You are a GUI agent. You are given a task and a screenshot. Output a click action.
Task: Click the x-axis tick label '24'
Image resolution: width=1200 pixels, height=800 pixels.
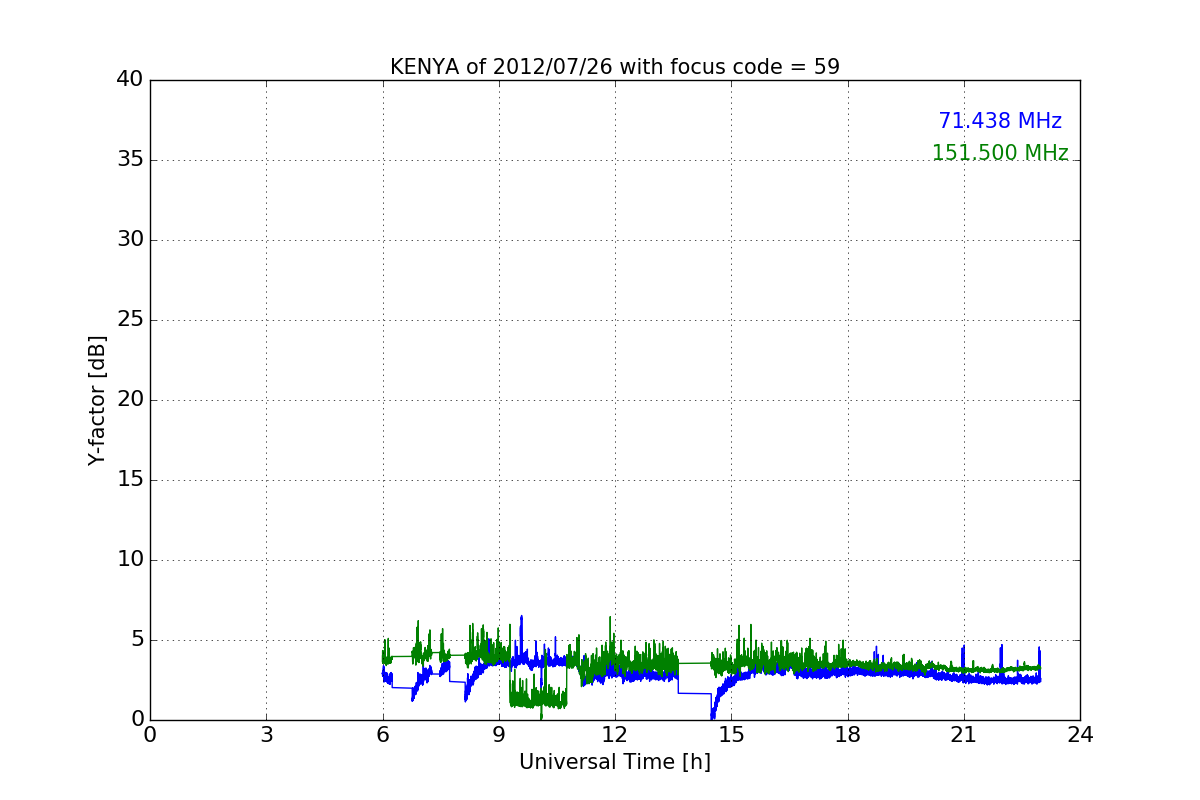tap(1080, 734)
